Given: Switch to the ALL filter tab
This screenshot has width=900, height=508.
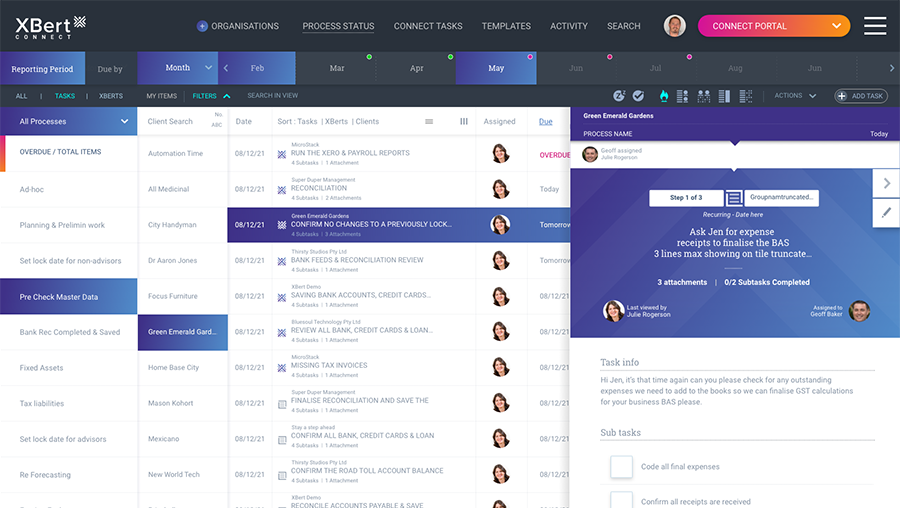Looking at the screenshot, I should 21,96.
